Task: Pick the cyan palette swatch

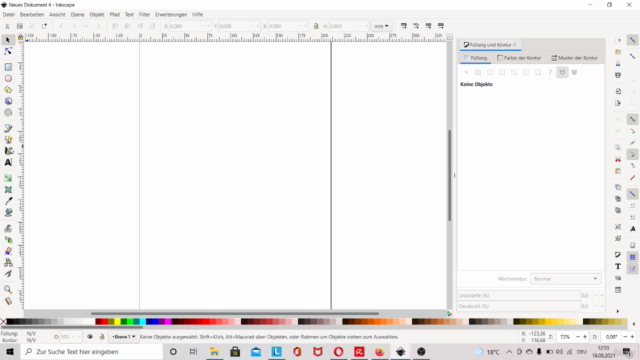Action: pyautogui.click(x=142, y=322)
